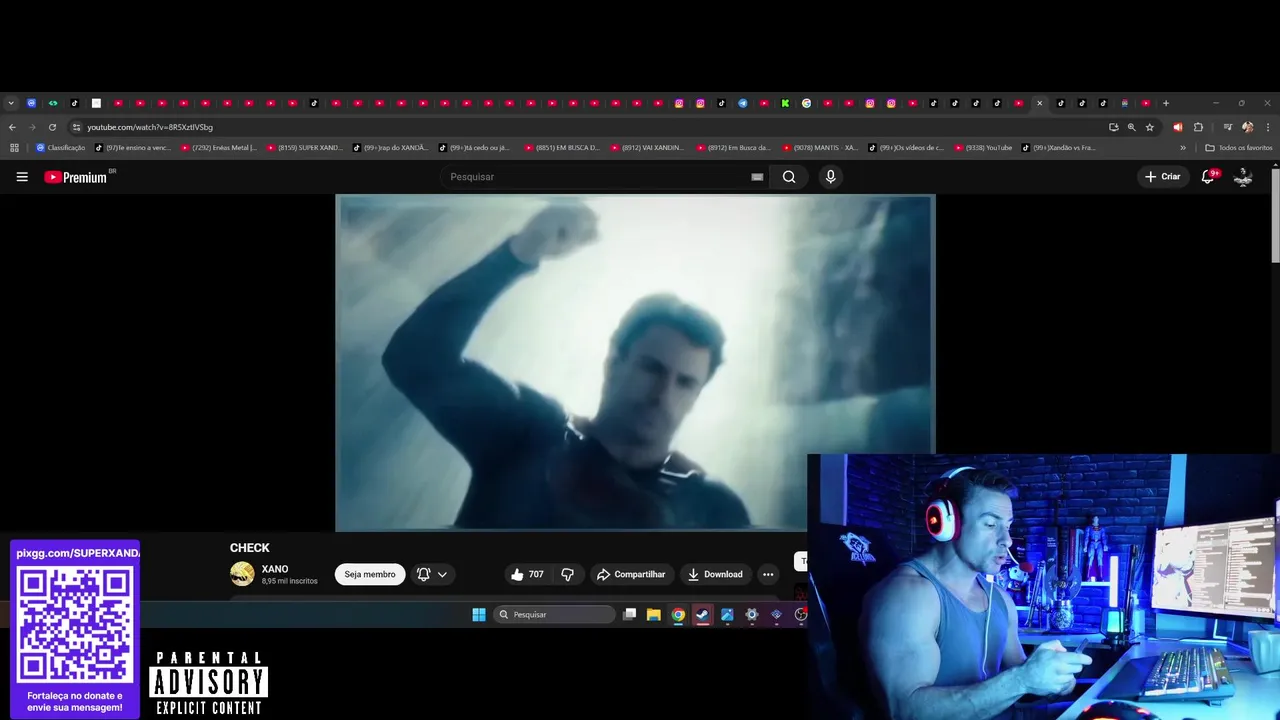The width and height of the screenshot is (1280, 720).
Task: Click the video player frame
Action: (635, 362)
